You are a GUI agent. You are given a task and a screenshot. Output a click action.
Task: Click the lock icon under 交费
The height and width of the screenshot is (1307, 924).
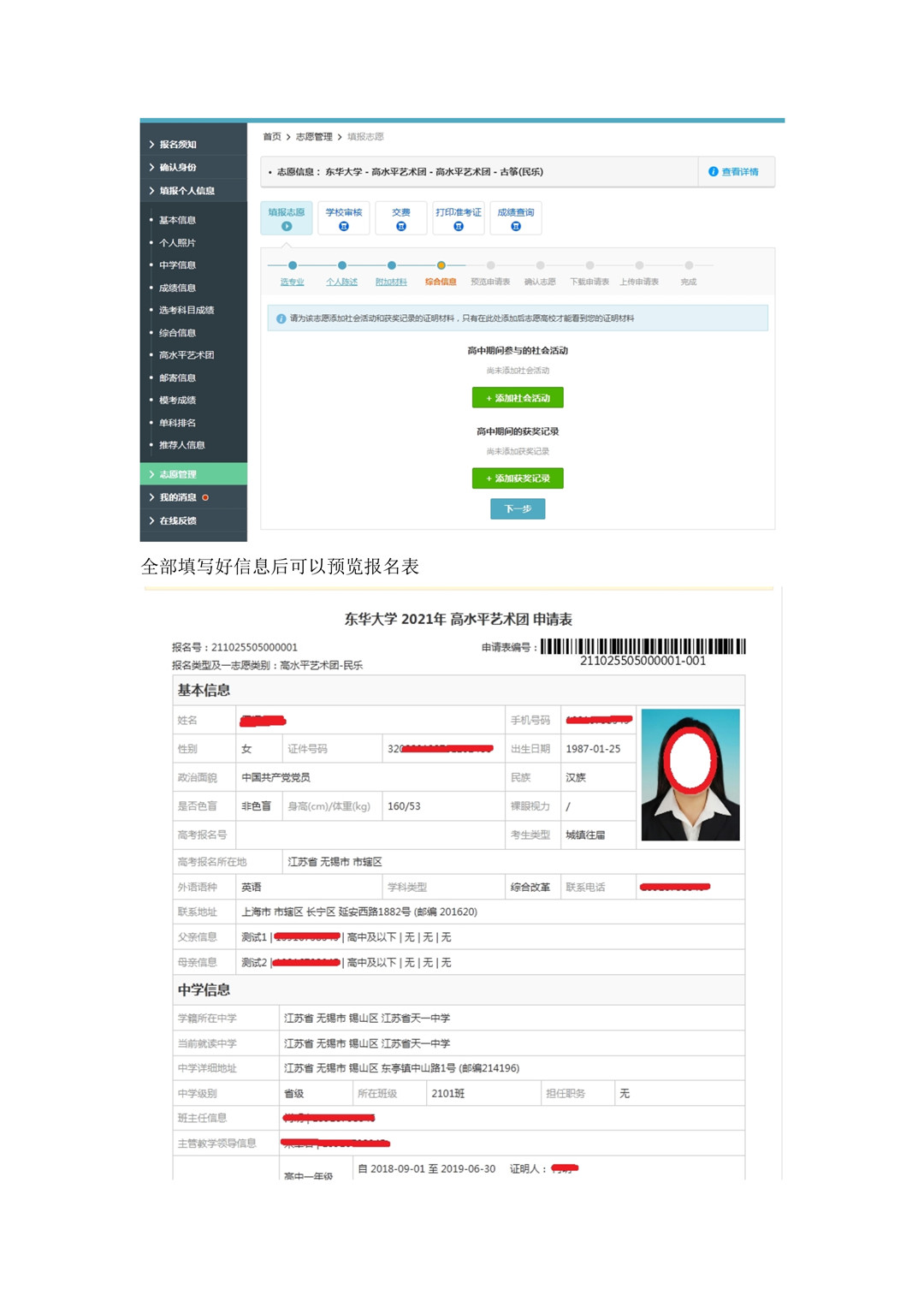point(401,227)
